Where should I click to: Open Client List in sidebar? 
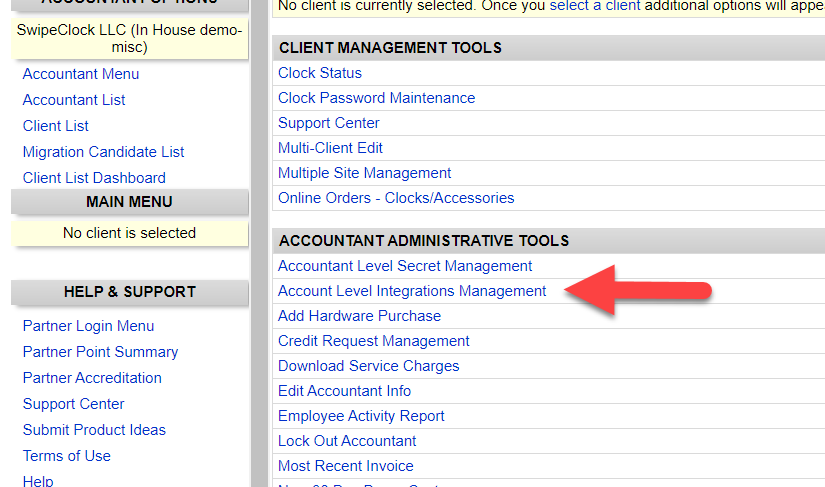coord(56,126)
